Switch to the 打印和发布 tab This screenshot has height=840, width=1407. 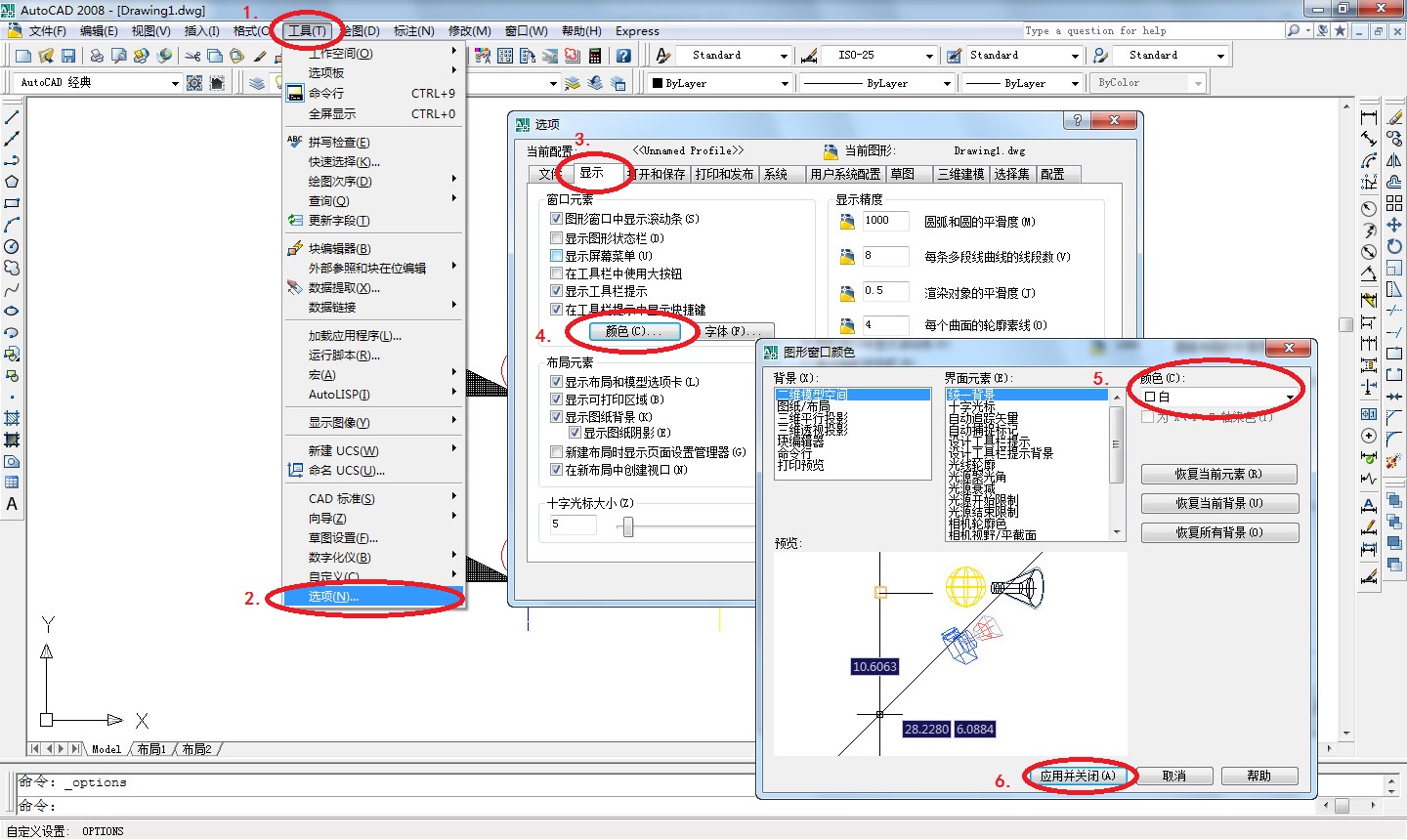(x=724, y=174)
